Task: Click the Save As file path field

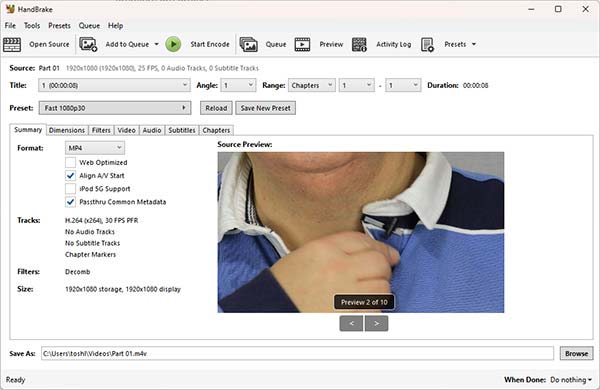Action: pos(297,353)
